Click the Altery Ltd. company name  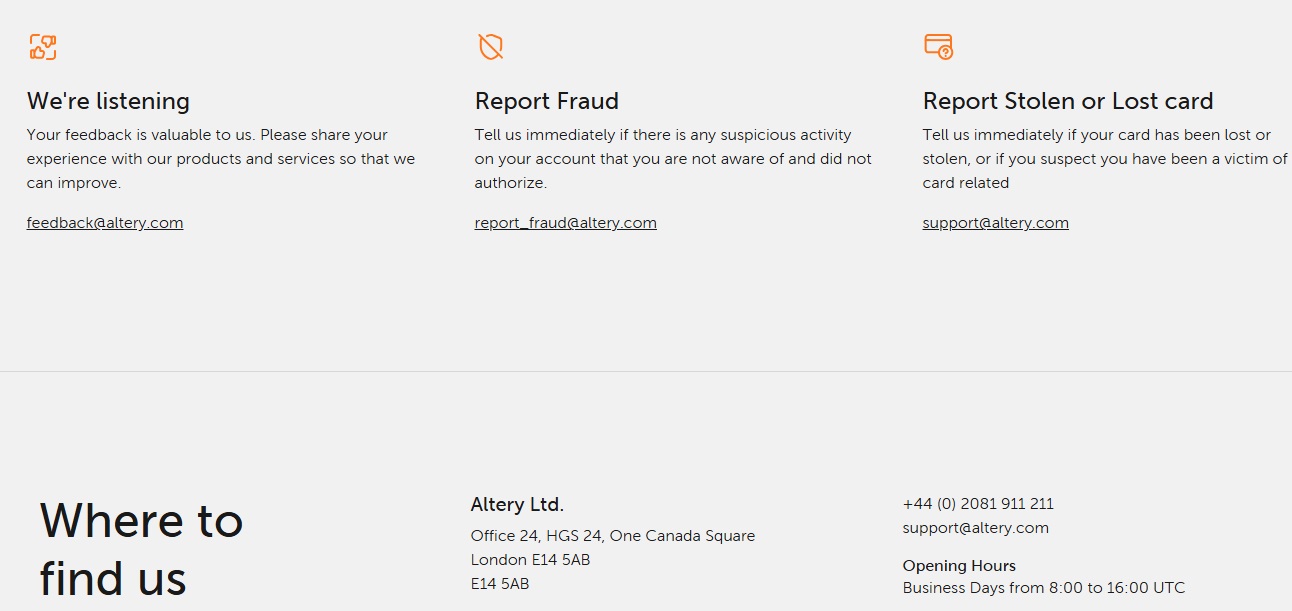[517, 505]
